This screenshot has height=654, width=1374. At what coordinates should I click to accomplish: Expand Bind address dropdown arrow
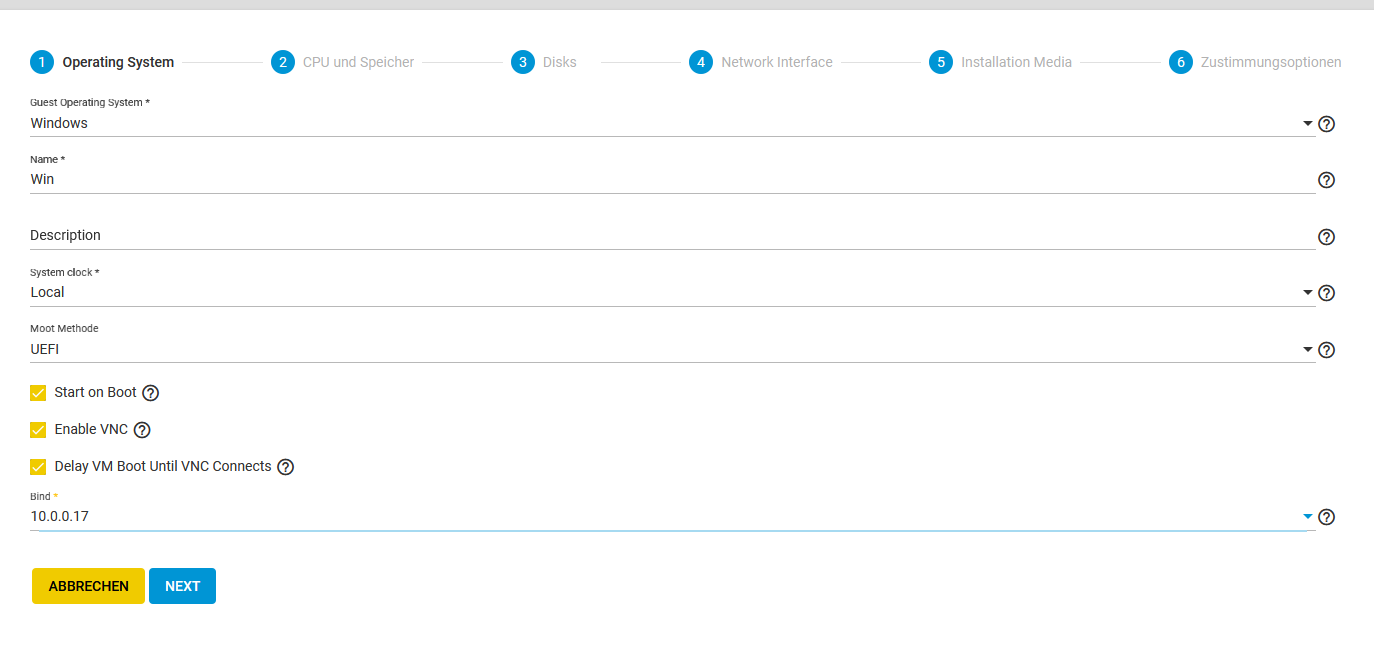click(1308, 517)
